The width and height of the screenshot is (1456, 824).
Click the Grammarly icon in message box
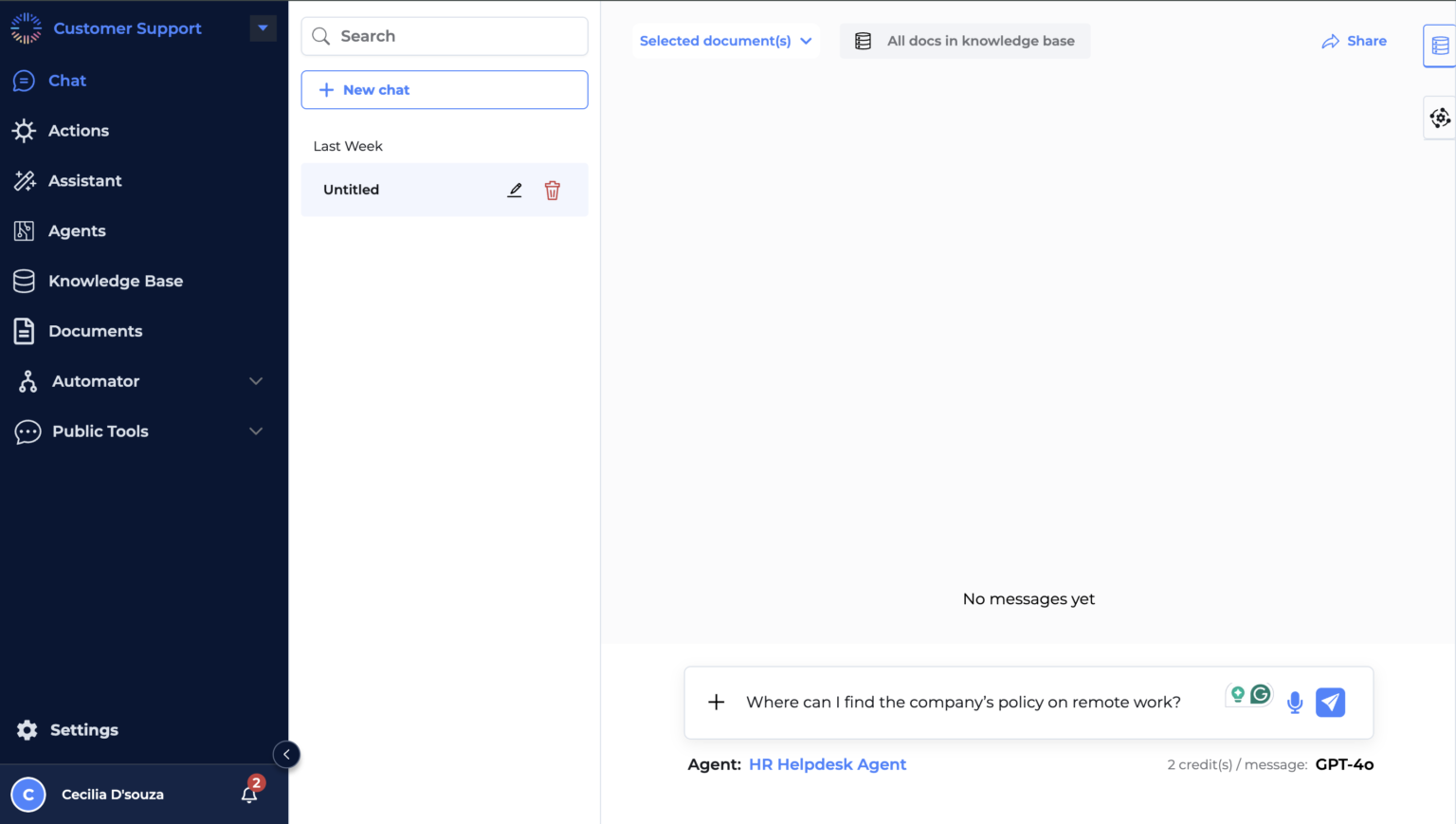(1261, 695)
